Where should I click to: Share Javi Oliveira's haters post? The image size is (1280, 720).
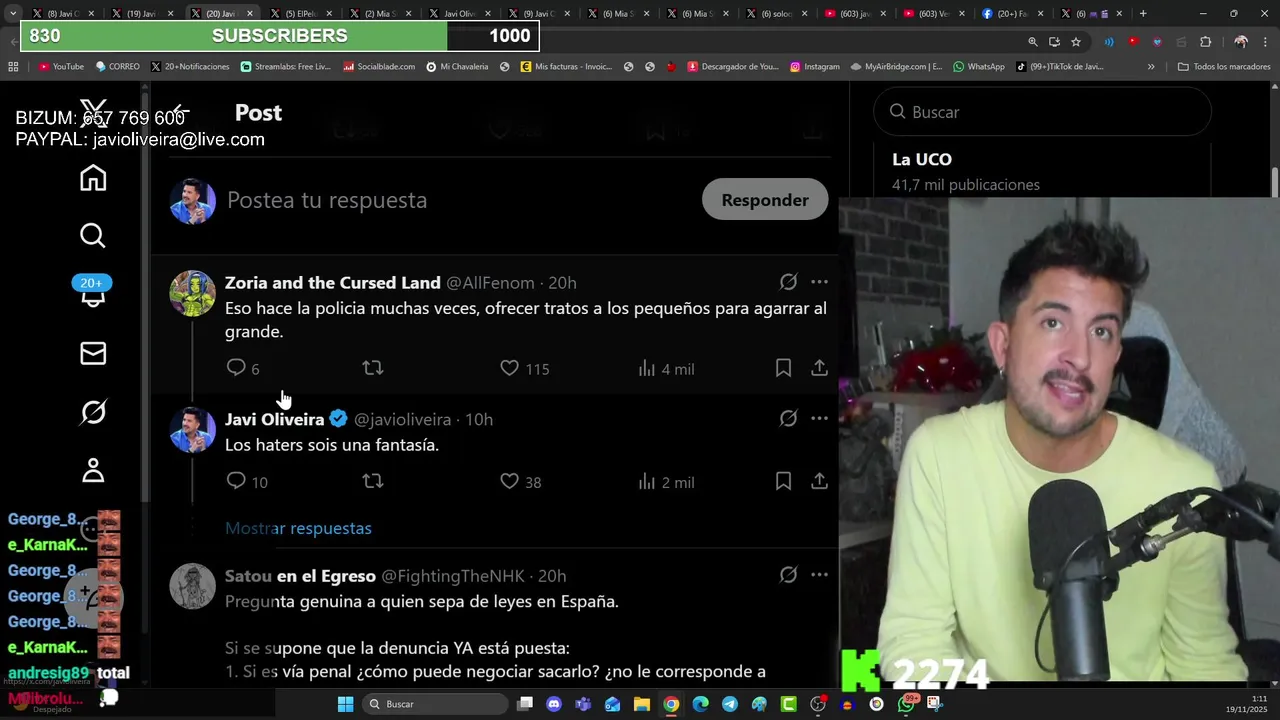point(819,482)
